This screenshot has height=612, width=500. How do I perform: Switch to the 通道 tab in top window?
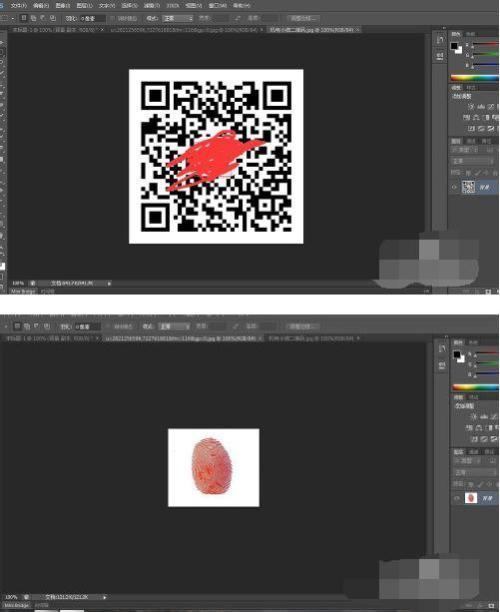[x=471, y=141]
